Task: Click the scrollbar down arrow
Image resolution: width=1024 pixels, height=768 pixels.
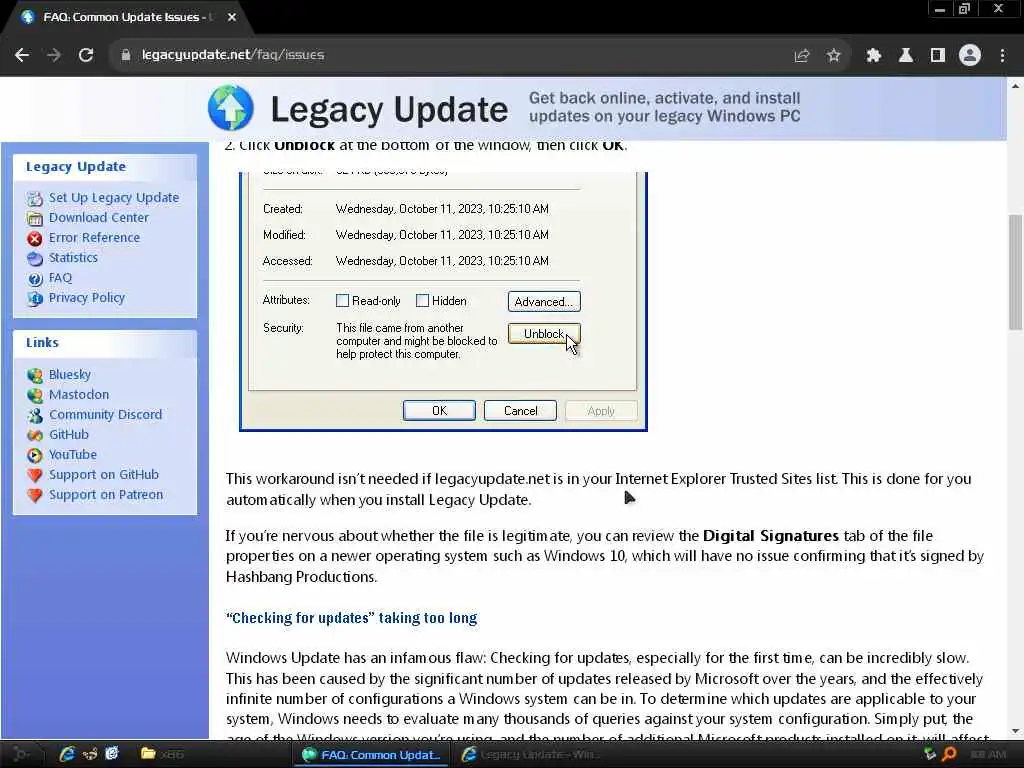Action: [1015, 731]
